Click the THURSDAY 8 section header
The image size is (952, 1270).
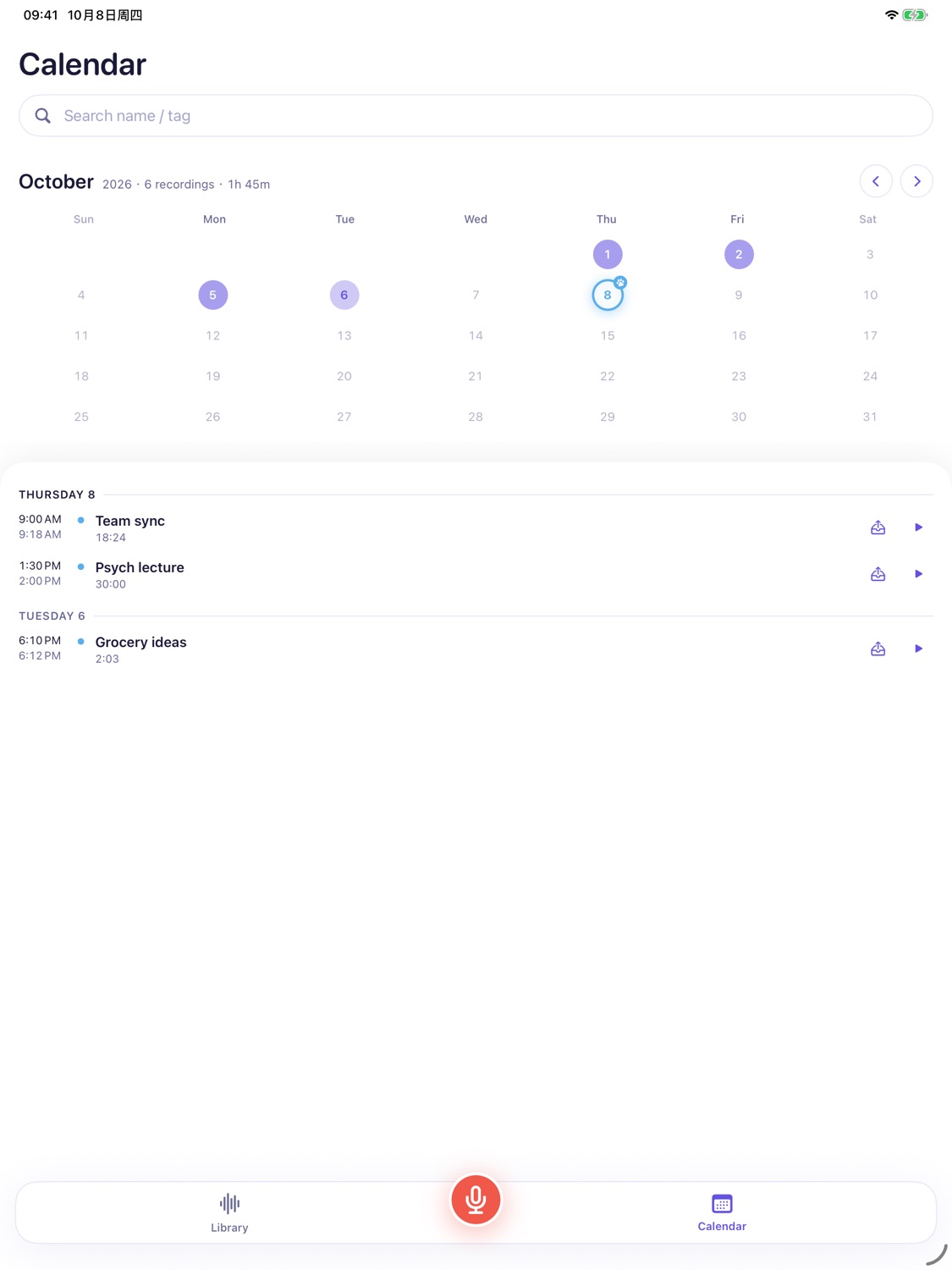tap(57, 494)
